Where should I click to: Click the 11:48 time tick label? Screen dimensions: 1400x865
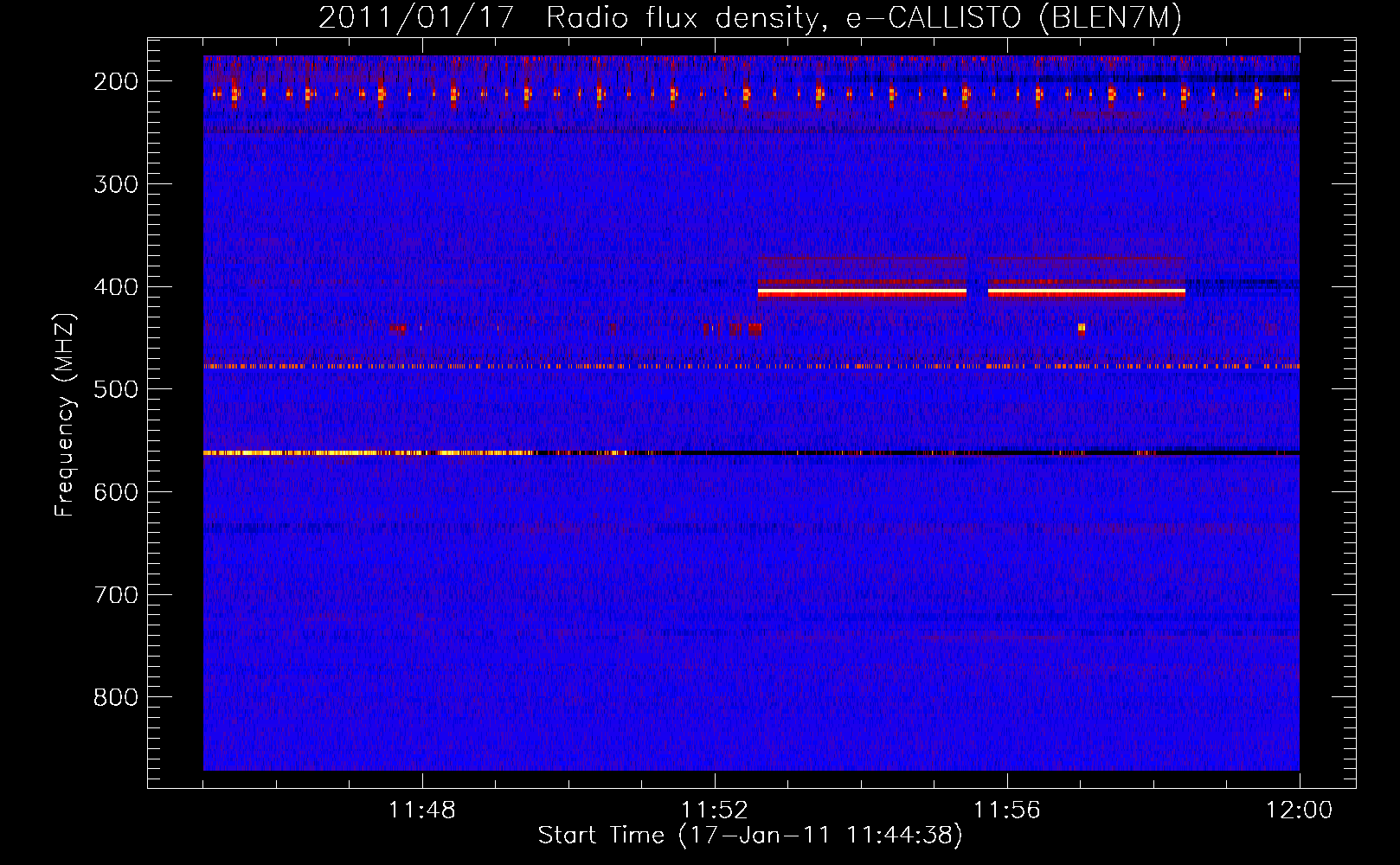(422, 811)
